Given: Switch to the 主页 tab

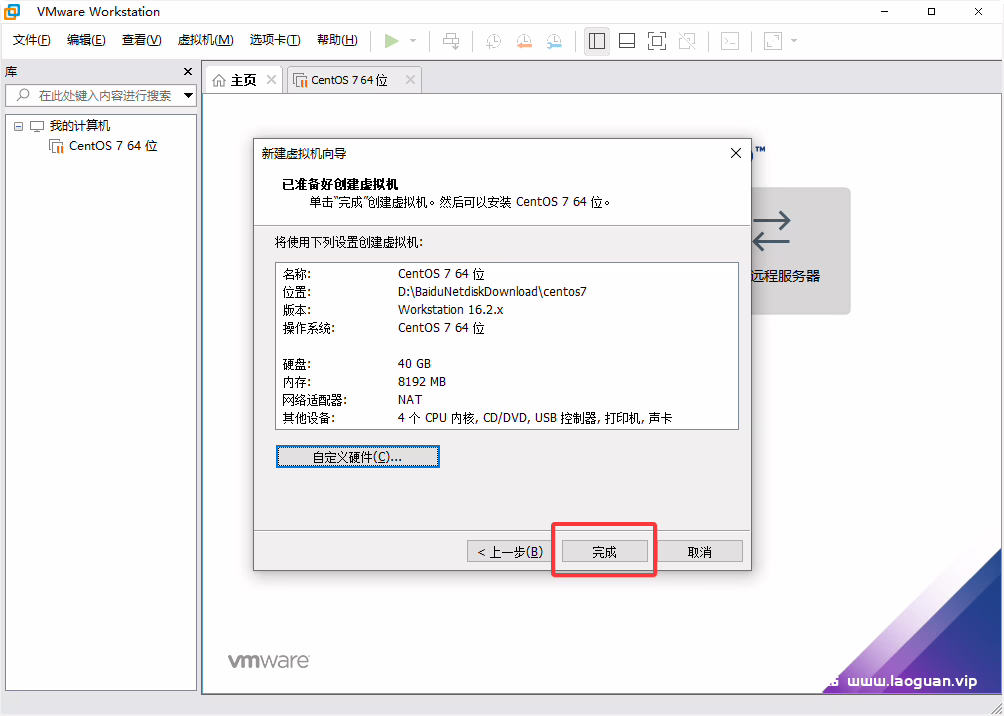Looking at the screenshot, I should (x=240, y=79).
